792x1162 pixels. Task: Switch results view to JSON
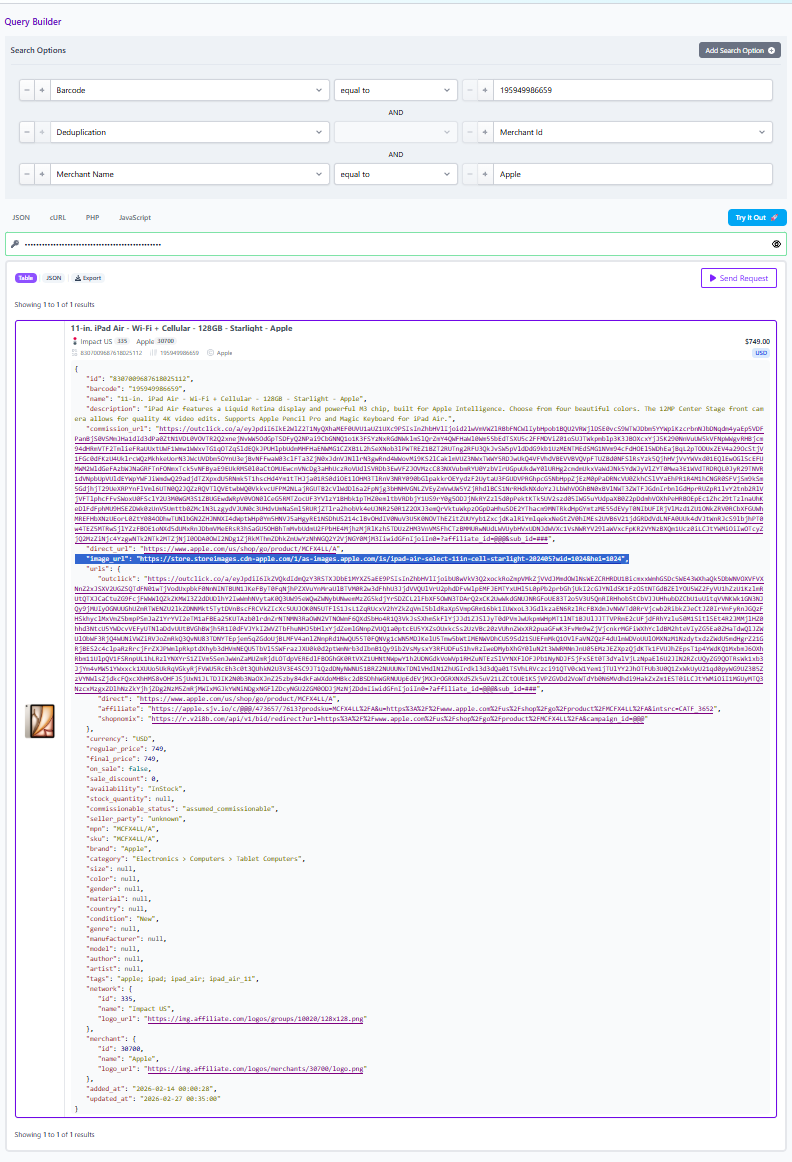[x=54, y=278]
